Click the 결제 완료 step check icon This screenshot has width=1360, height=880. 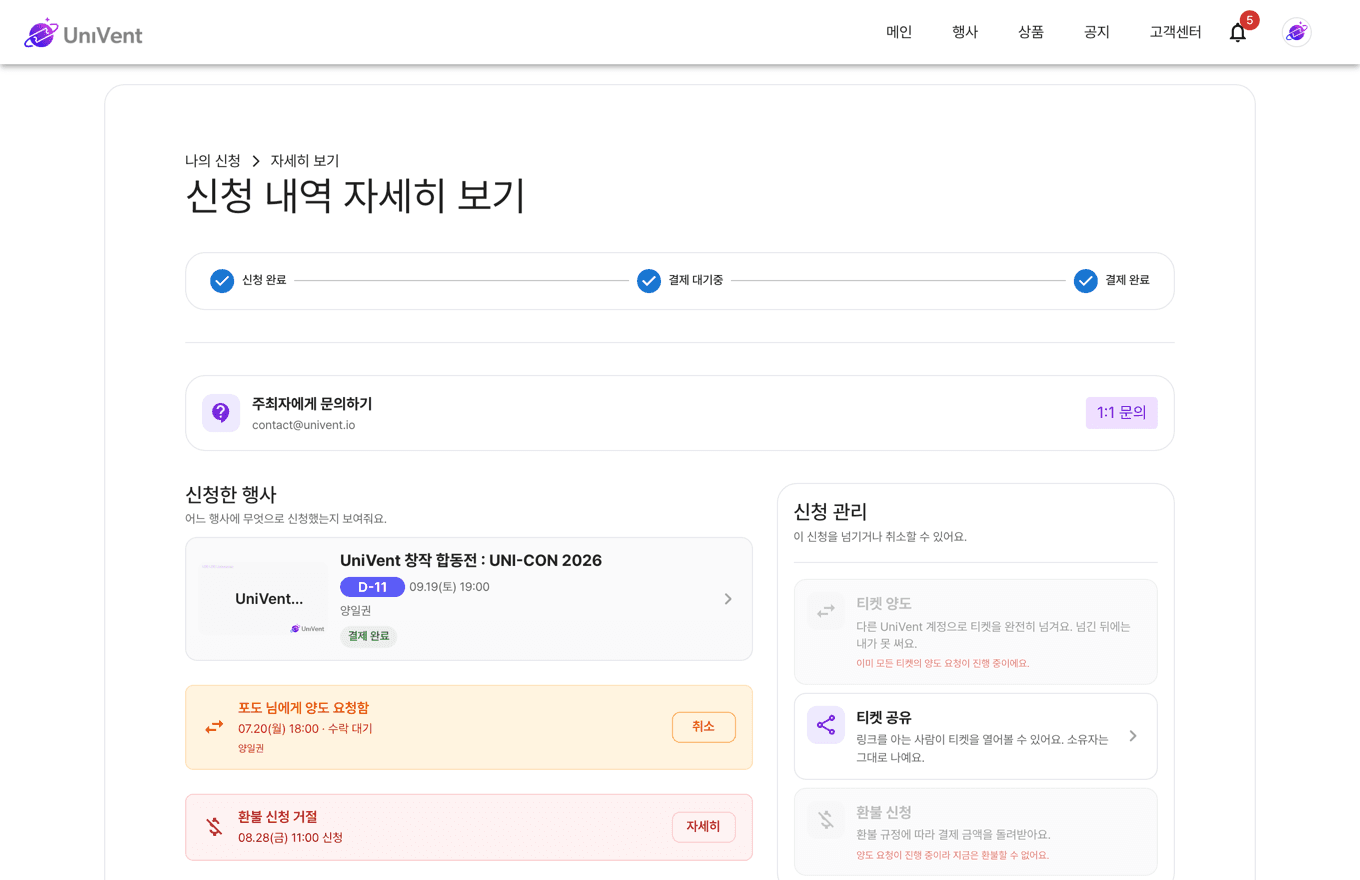1086,281
